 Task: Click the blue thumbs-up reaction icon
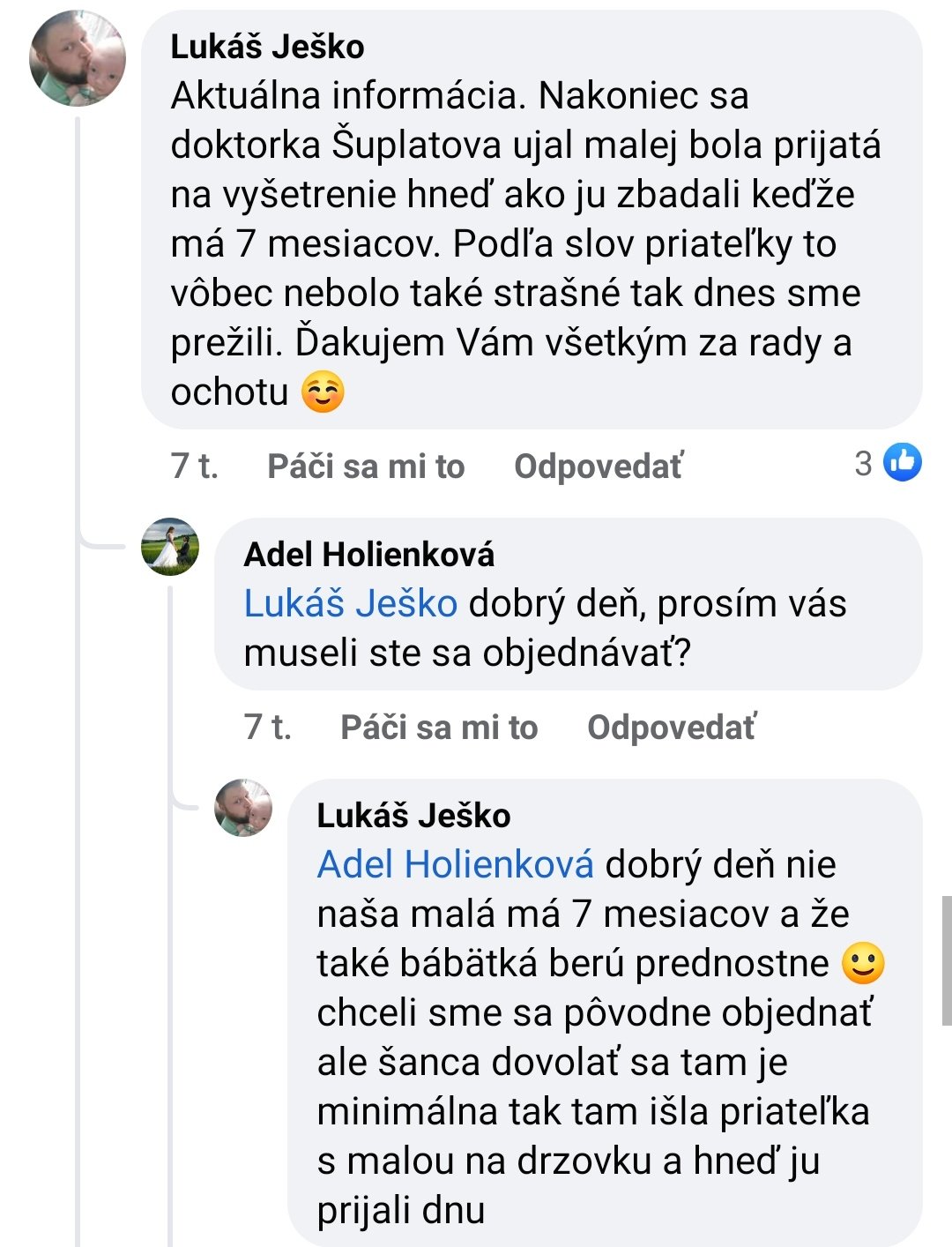902,463
